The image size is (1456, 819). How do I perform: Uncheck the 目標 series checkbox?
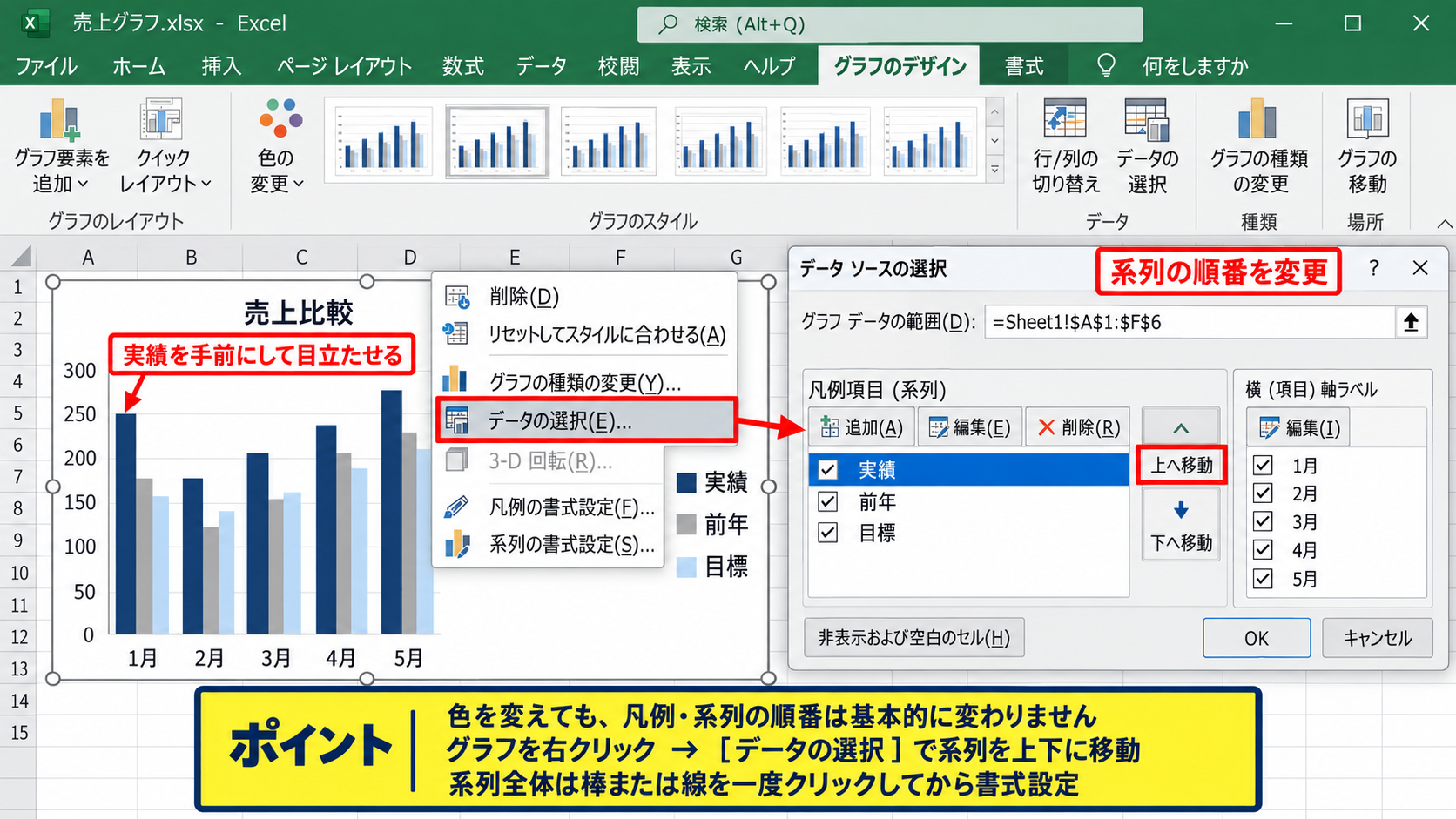pyautogui.click(x=828, y=533)
